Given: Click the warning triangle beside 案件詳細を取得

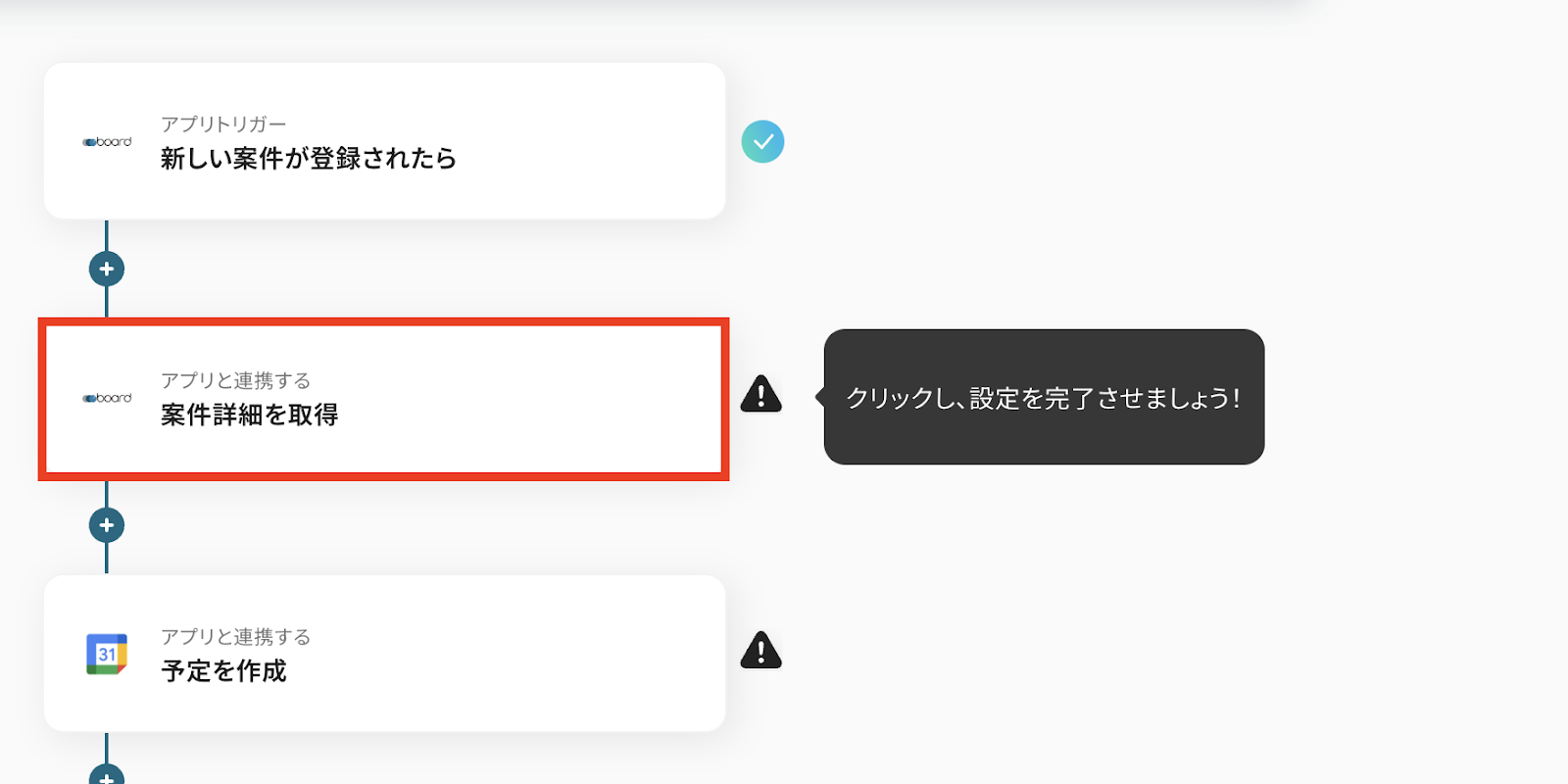Looking at the screenshot, I should pyautogui.click(x=761, y=394).
